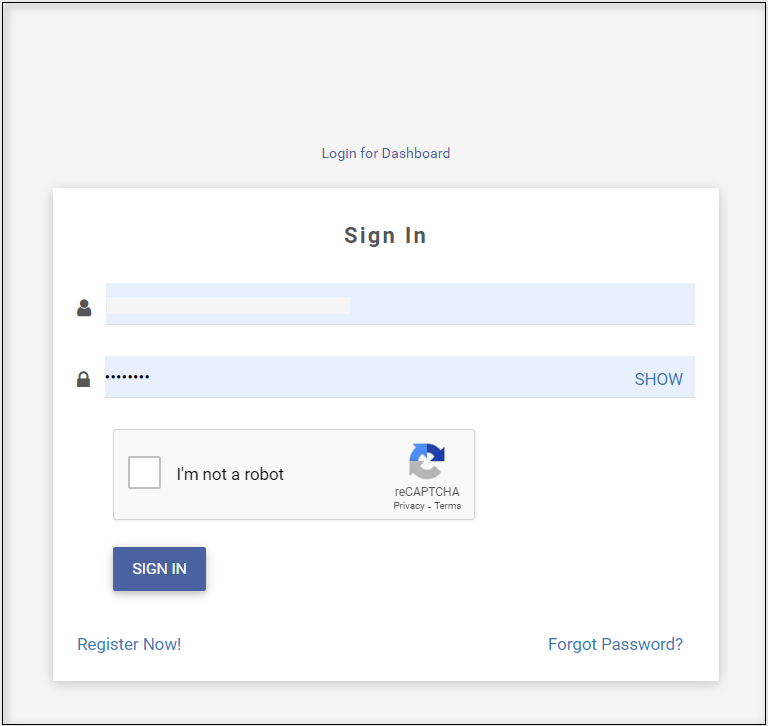Image resolution: width=768 pixels, height=726 pixels.
Task: Follow the Forgot Password? link
Action: (x=615, y=644)
